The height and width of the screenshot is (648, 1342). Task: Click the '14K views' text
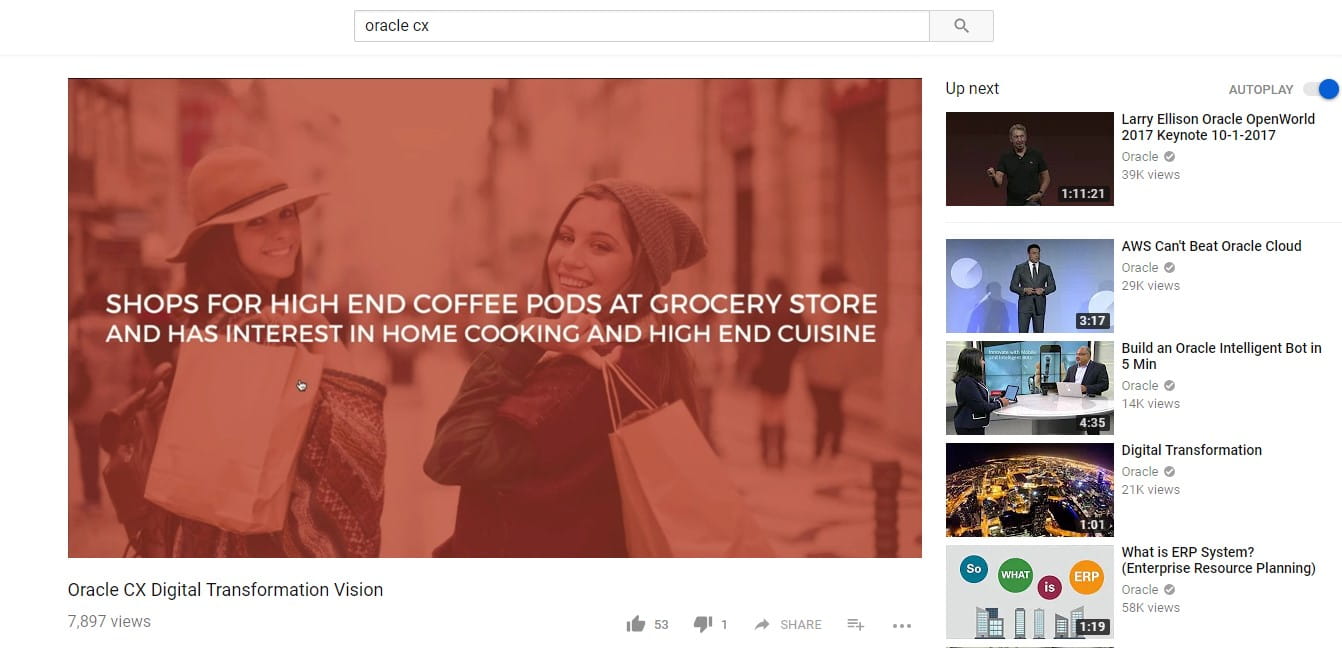pyautogui.click(x=1150, y=403)
